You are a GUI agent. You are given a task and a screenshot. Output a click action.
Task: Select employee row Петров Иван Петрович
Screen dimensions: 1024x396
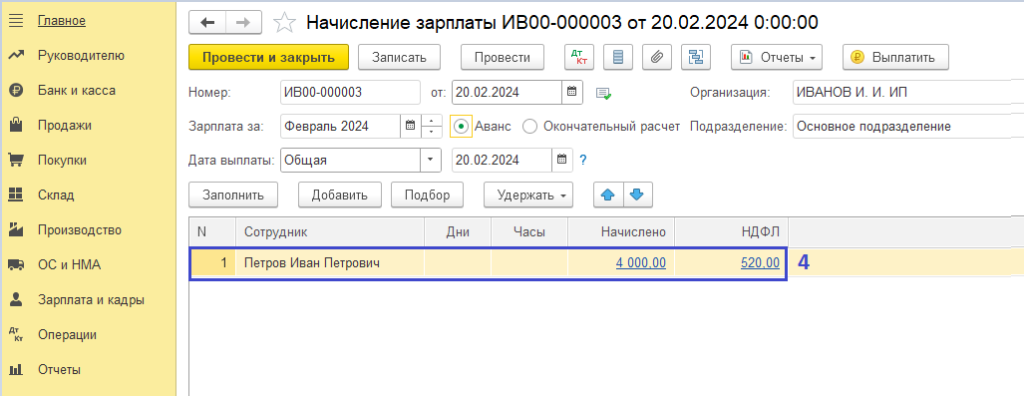coord(488,263)
